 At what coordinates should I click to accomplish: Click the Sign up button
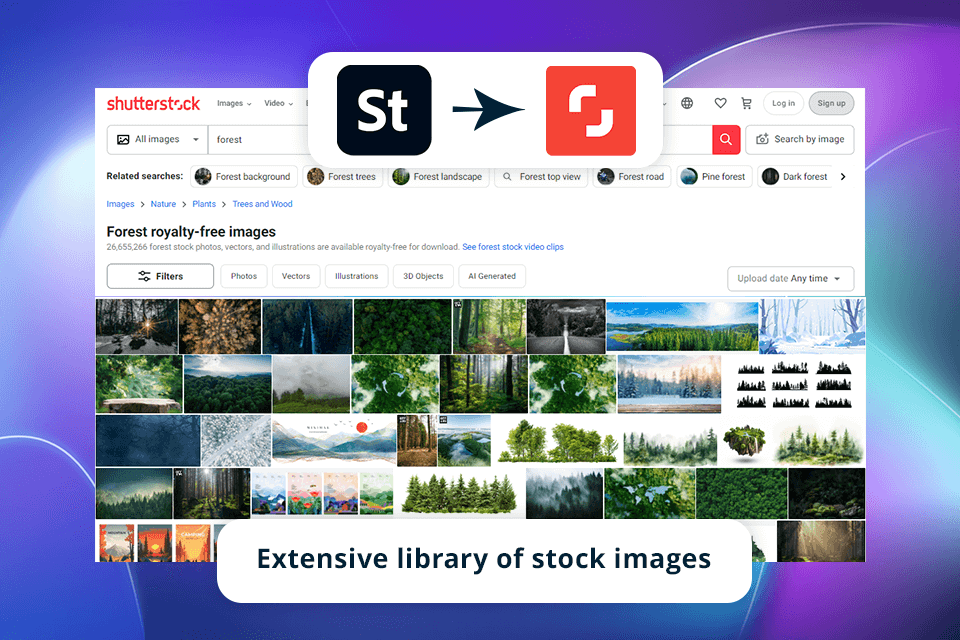coord(831,104)
